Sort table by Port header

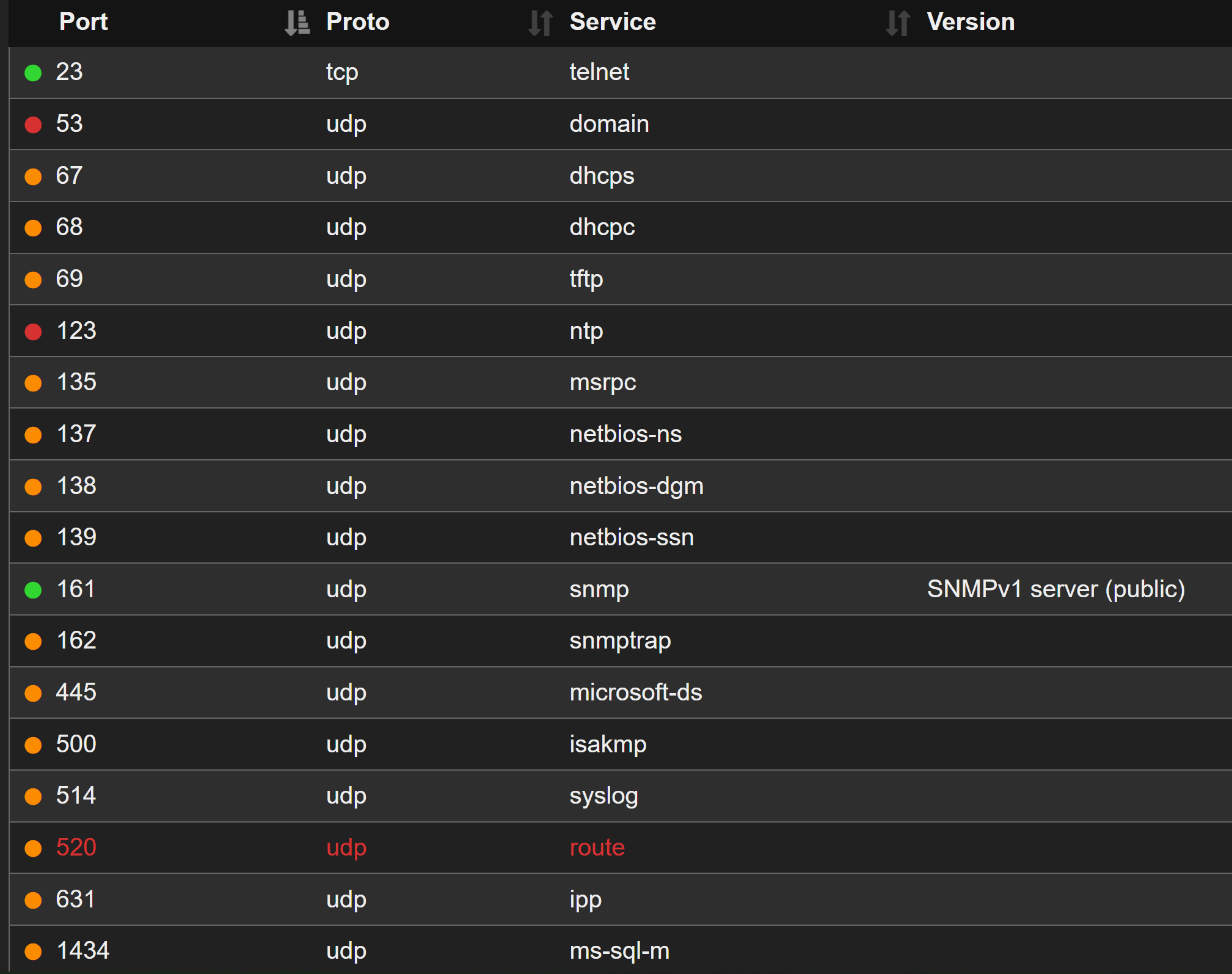point(84,22)
